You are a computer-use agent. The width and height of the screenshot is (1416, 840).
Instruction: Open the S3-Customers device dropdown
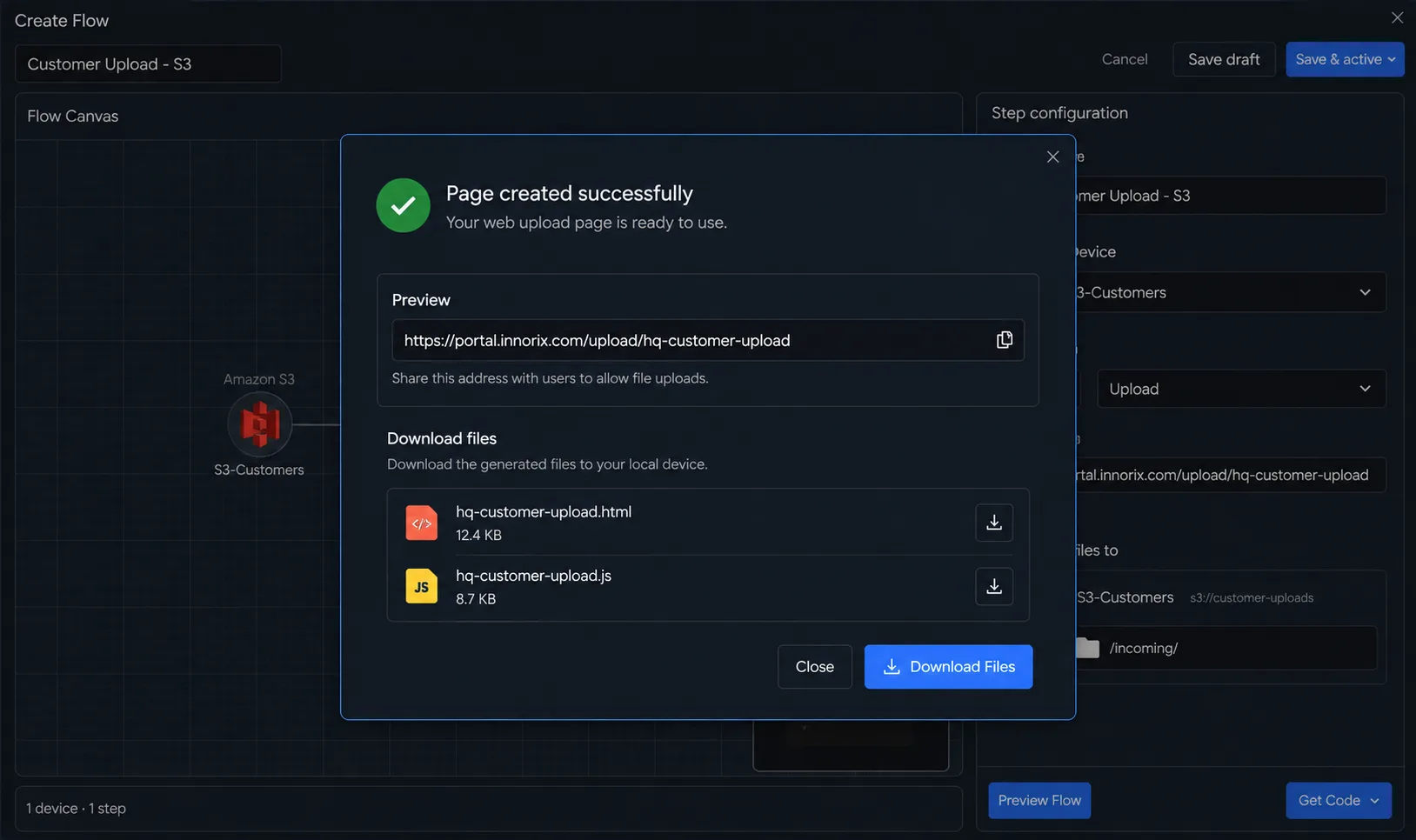[x=1230, y=293]
